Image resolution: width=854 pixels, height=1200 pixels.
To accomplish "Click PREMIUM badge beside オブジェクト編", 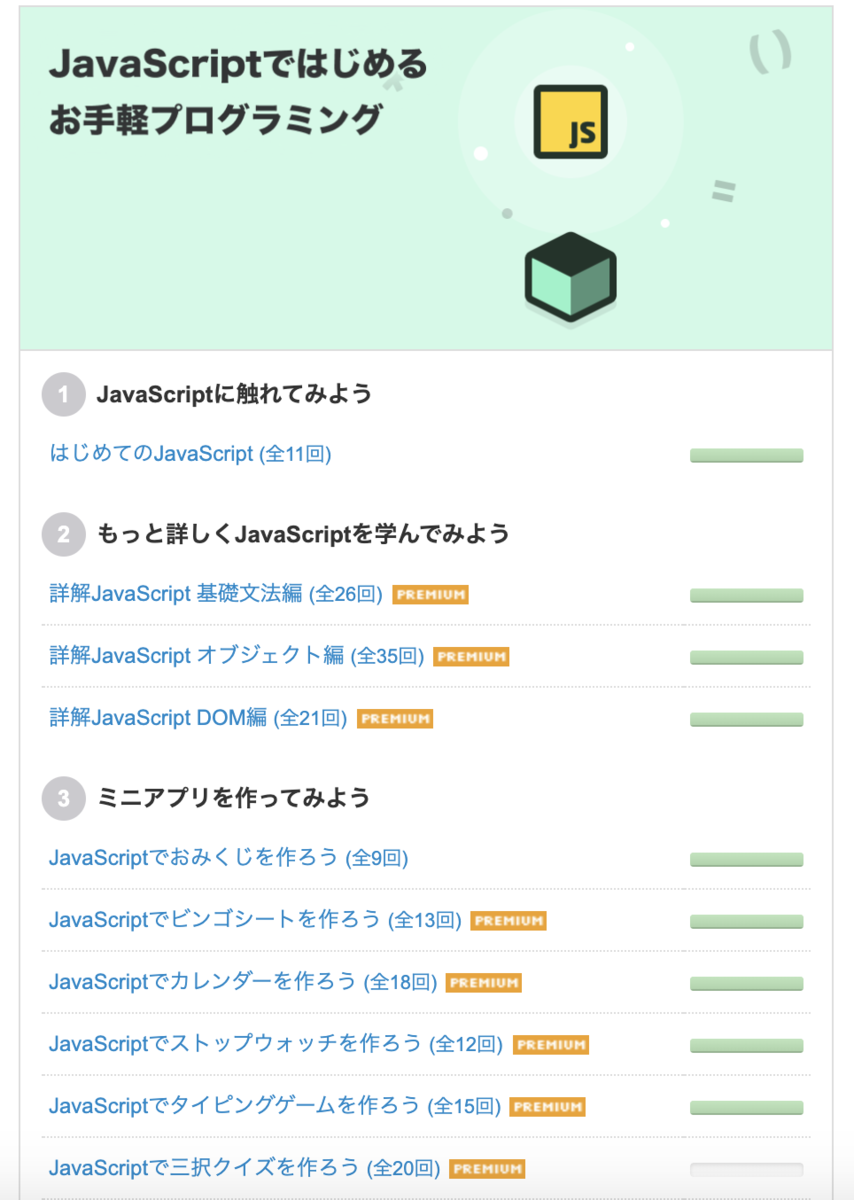I will click(471, 657).
